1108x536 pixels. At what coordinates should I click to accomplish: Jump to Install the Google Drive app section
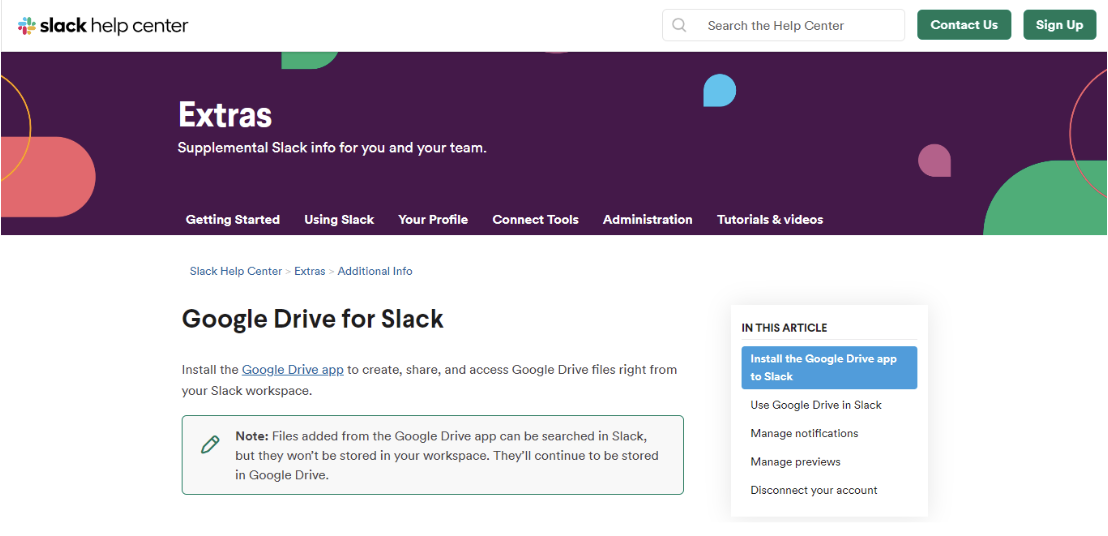(x=829, y=367)
